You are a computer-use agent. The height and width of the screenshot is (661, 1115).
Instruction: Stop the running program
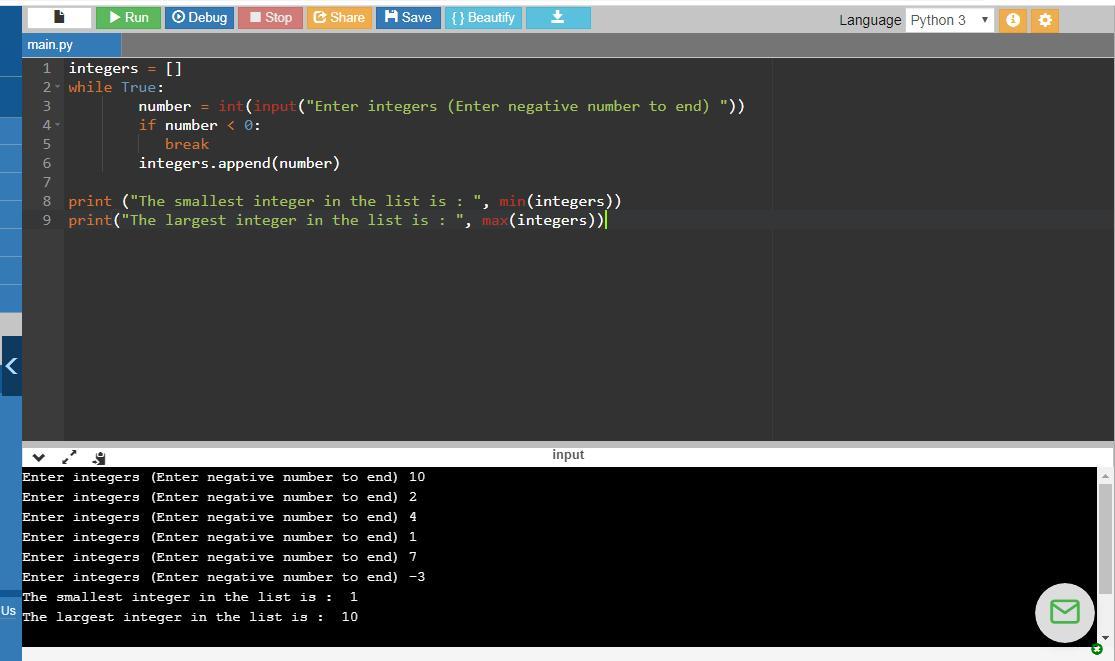point(270,18)
